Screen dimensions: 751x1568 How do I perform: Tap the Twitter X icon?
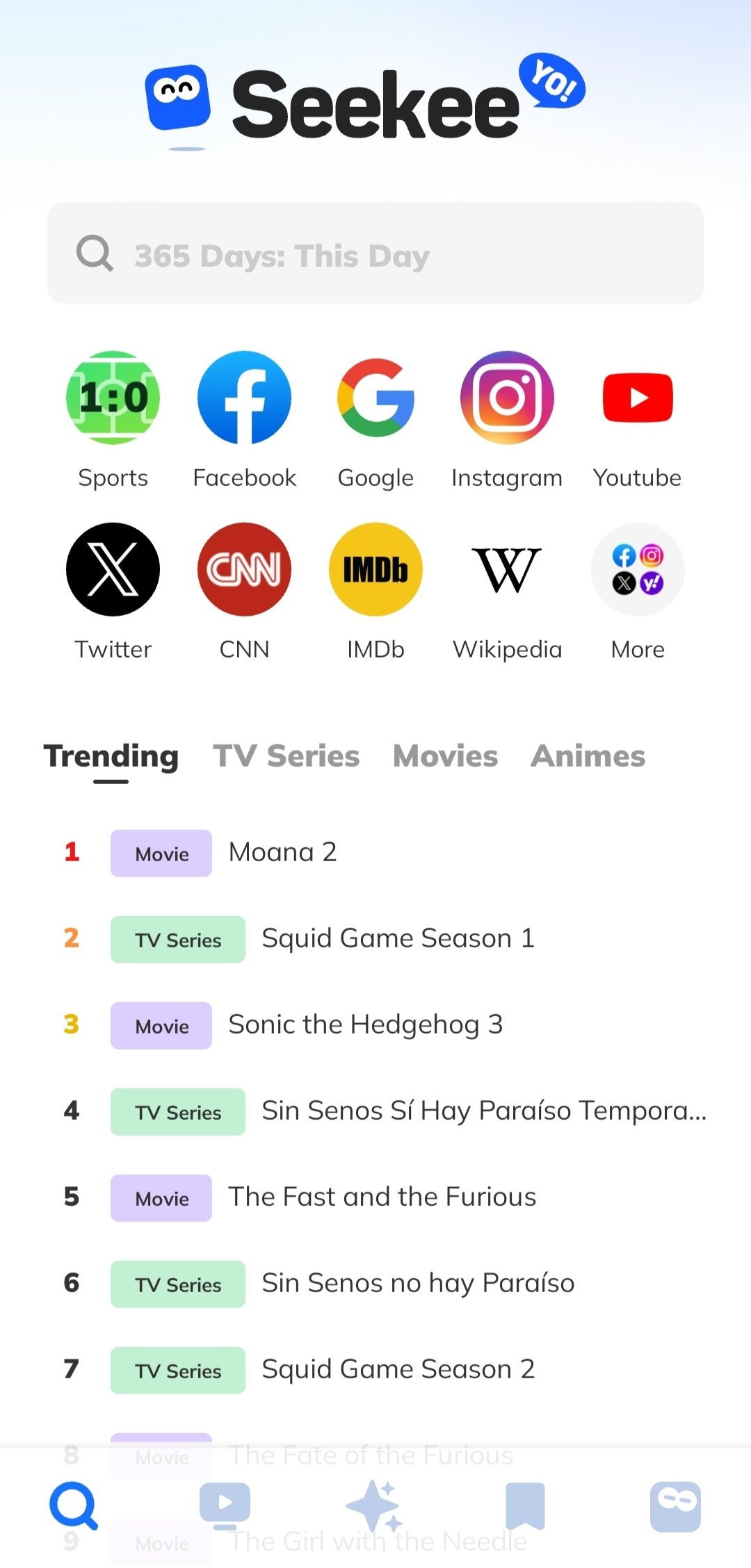[x=113, y=569]
